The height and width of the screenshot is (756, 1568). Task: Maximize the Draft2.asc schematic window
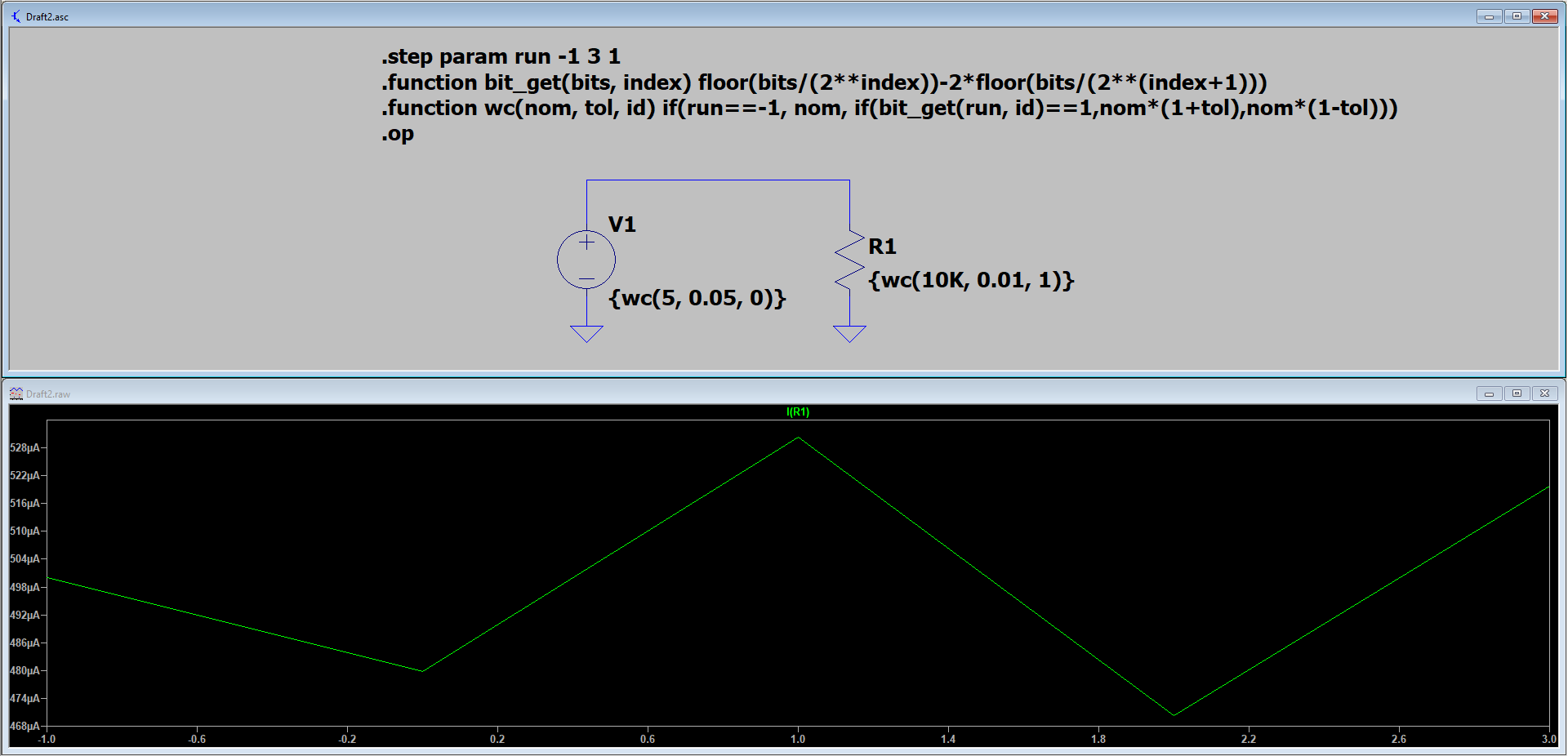1517,16
